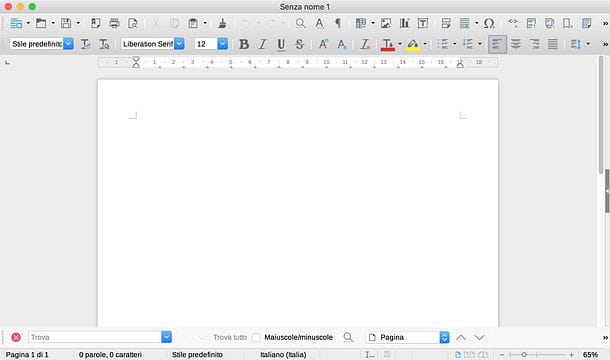Click the Insert Cross-reference icon
Viewport: 610px width, 360px height.
[586, 23]
